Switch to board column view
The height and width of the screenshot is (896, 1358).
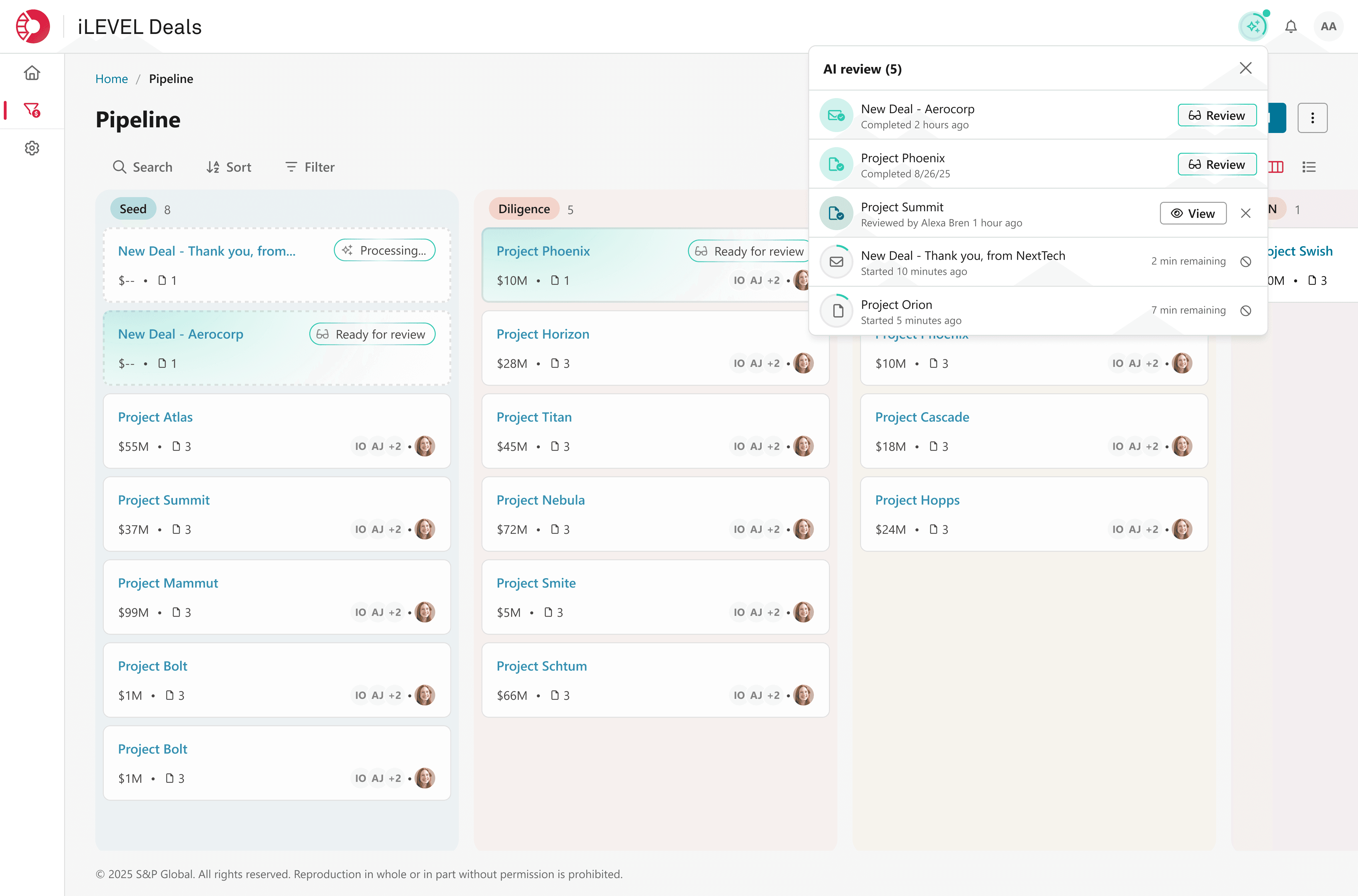[x=1277, y=167]
